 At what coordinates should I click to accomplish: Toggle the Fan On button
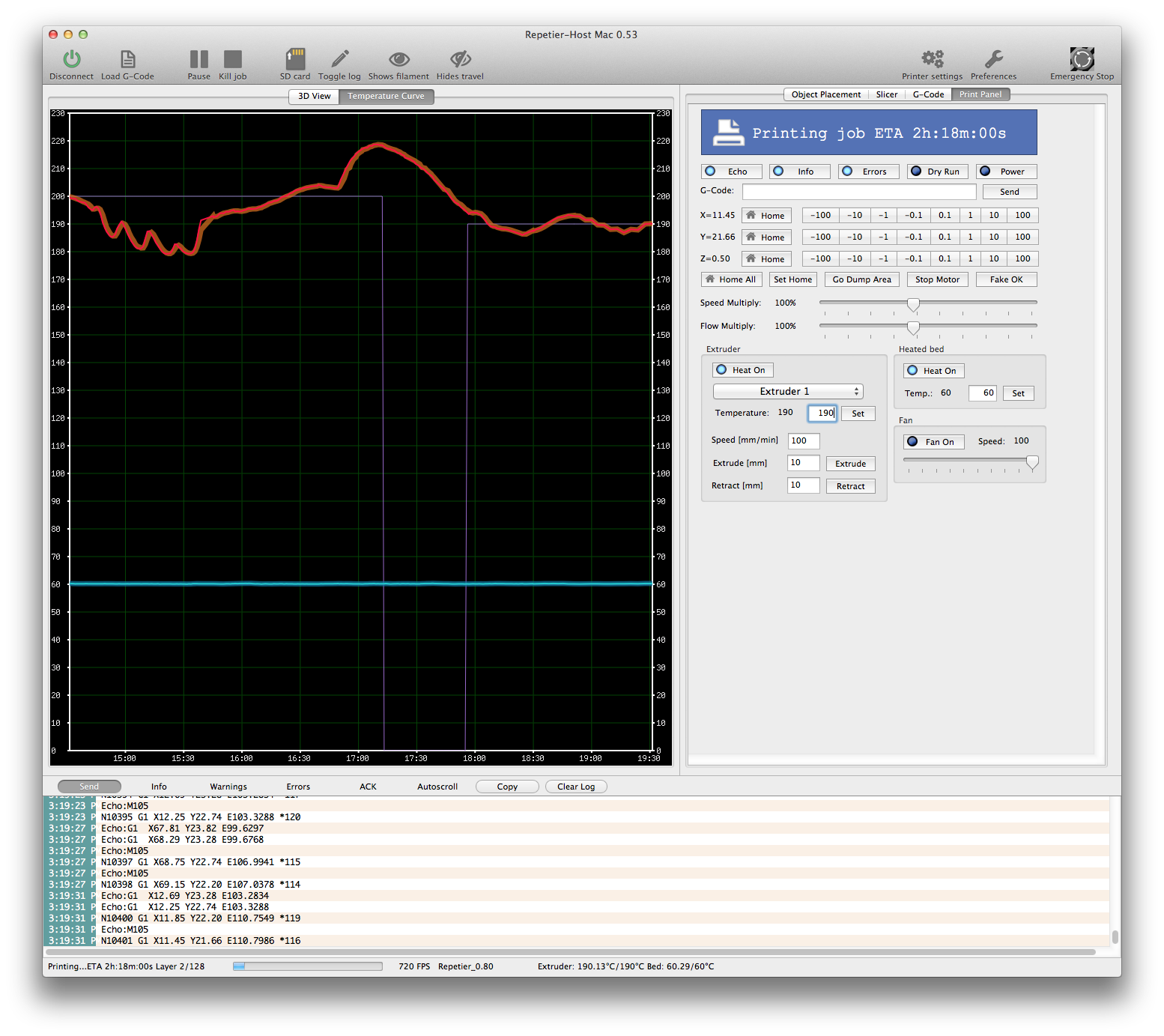(x=933, y=442)
